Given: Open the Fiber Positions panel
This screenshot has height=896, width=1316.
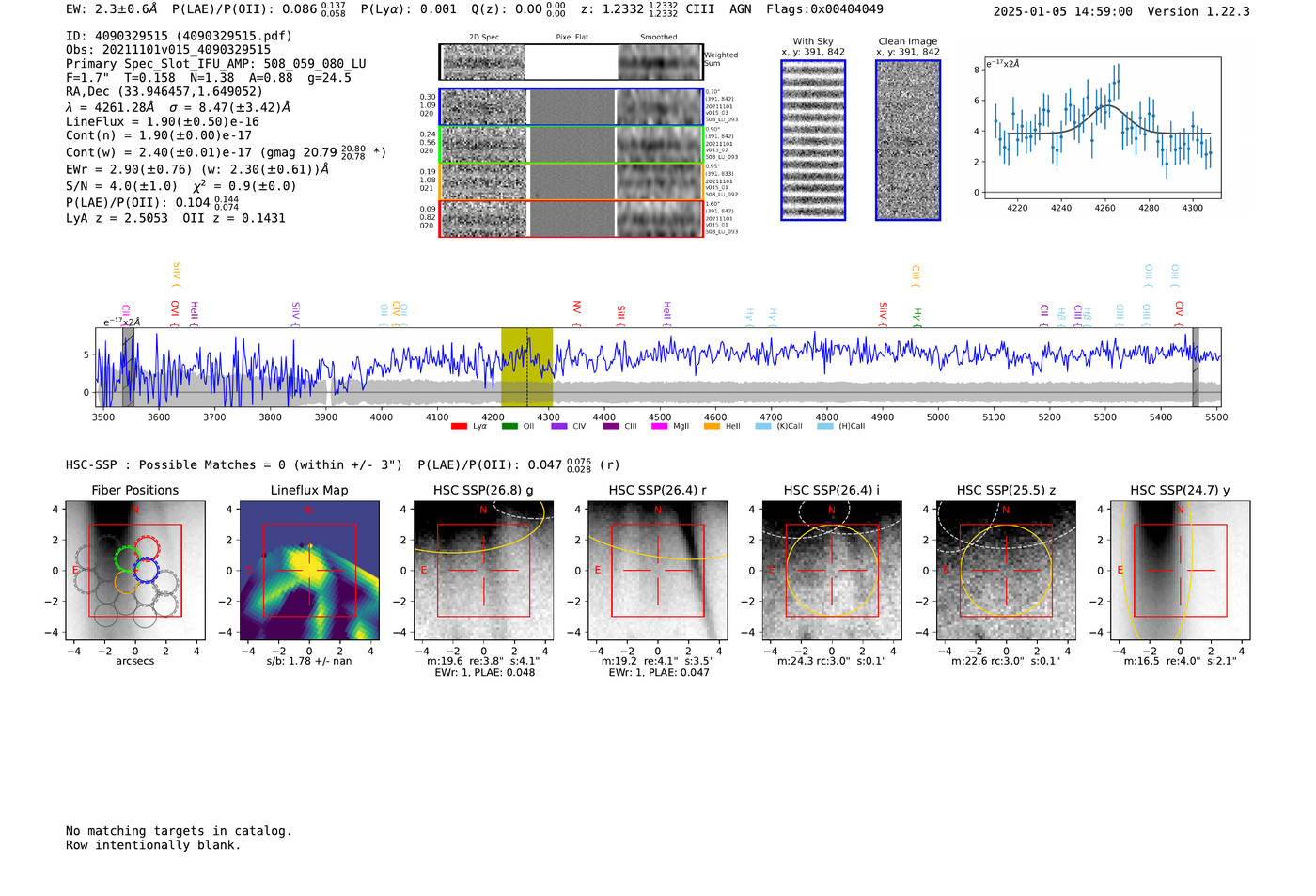Looking at the screenshot, I should 135,571.
